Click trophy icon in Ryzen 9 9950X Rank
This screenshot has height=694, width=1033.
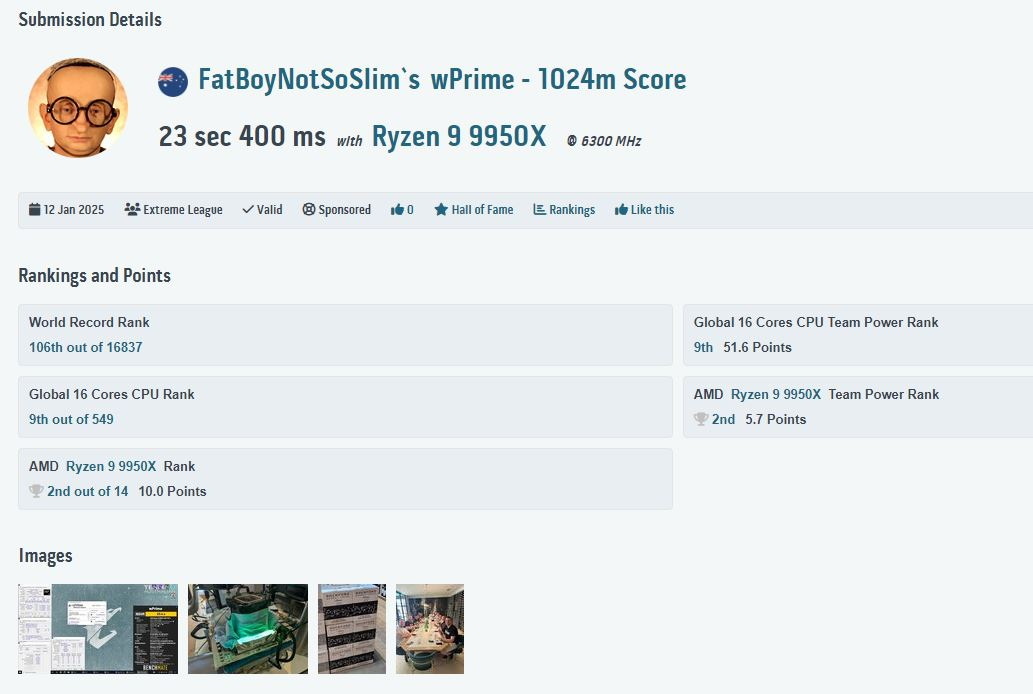coord(36,491)
